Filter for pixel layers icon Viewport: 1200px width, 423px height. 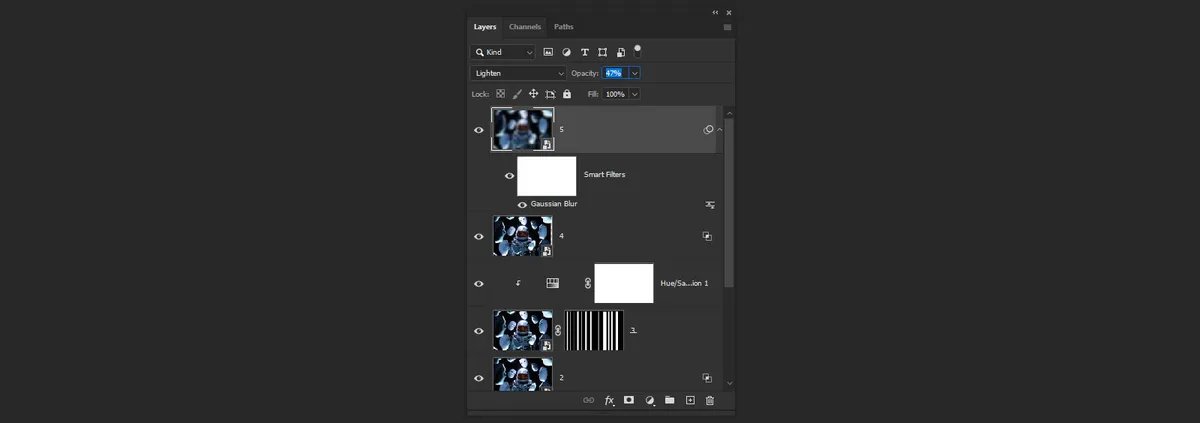point(548,52)
